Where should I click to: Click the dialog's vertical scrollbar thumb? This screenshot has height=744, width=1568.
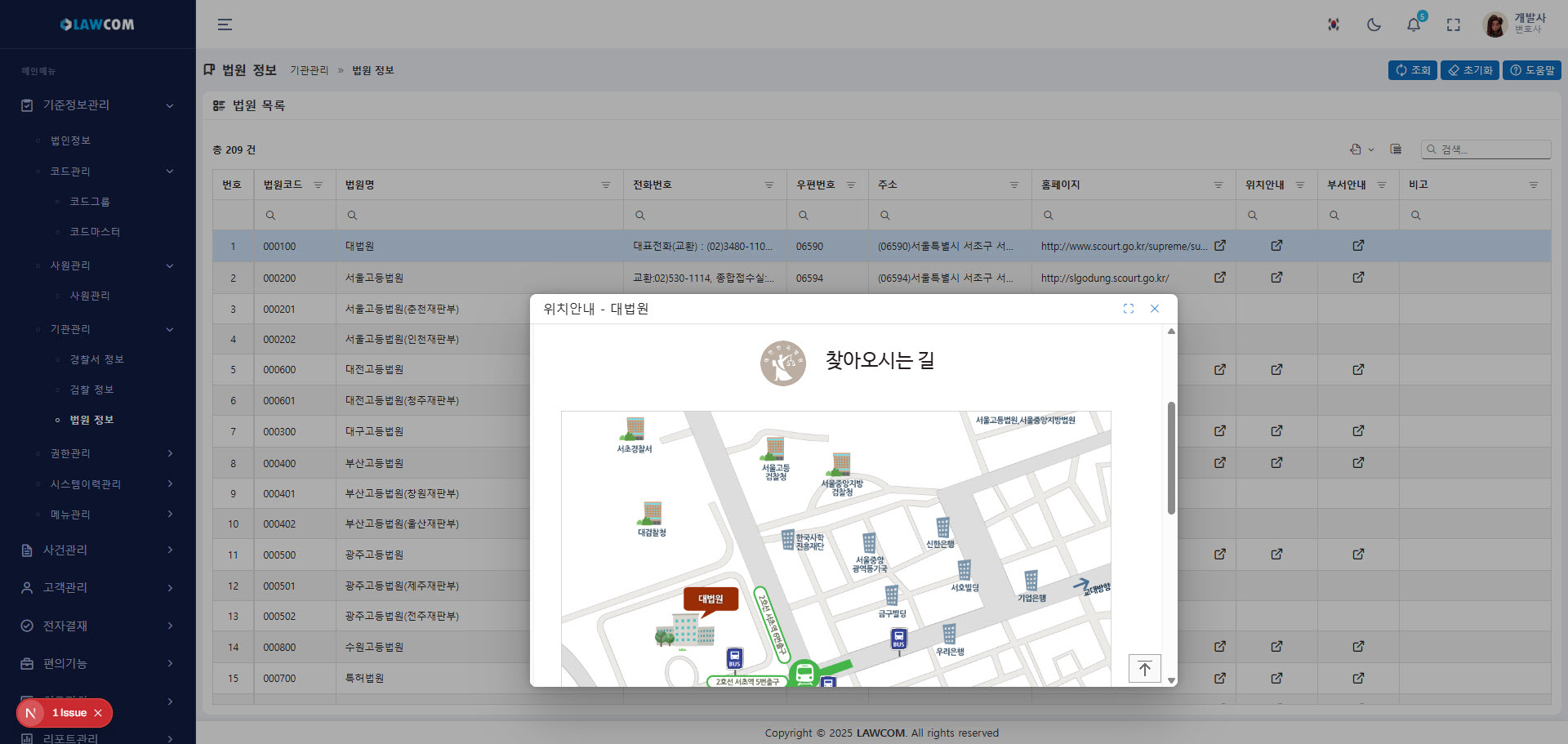[1171, 457]
